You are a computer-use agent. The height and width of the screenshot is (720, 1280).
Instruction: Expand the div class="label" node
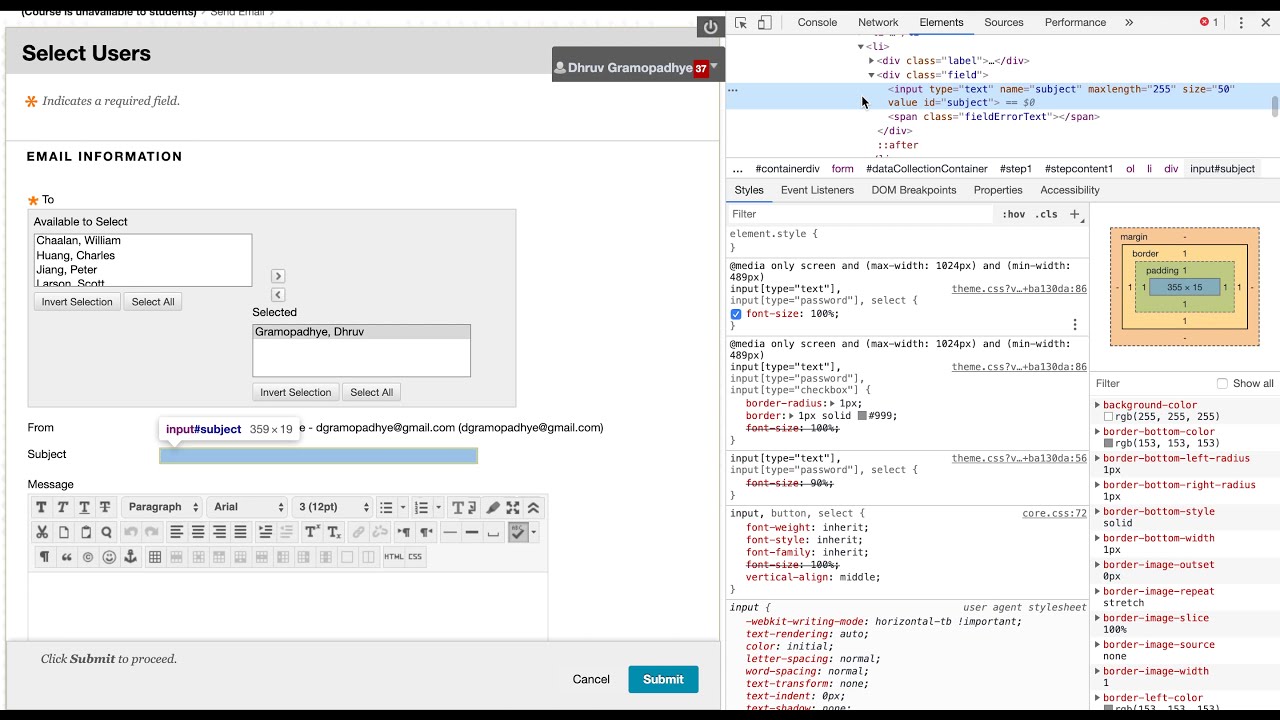point(871,61)
